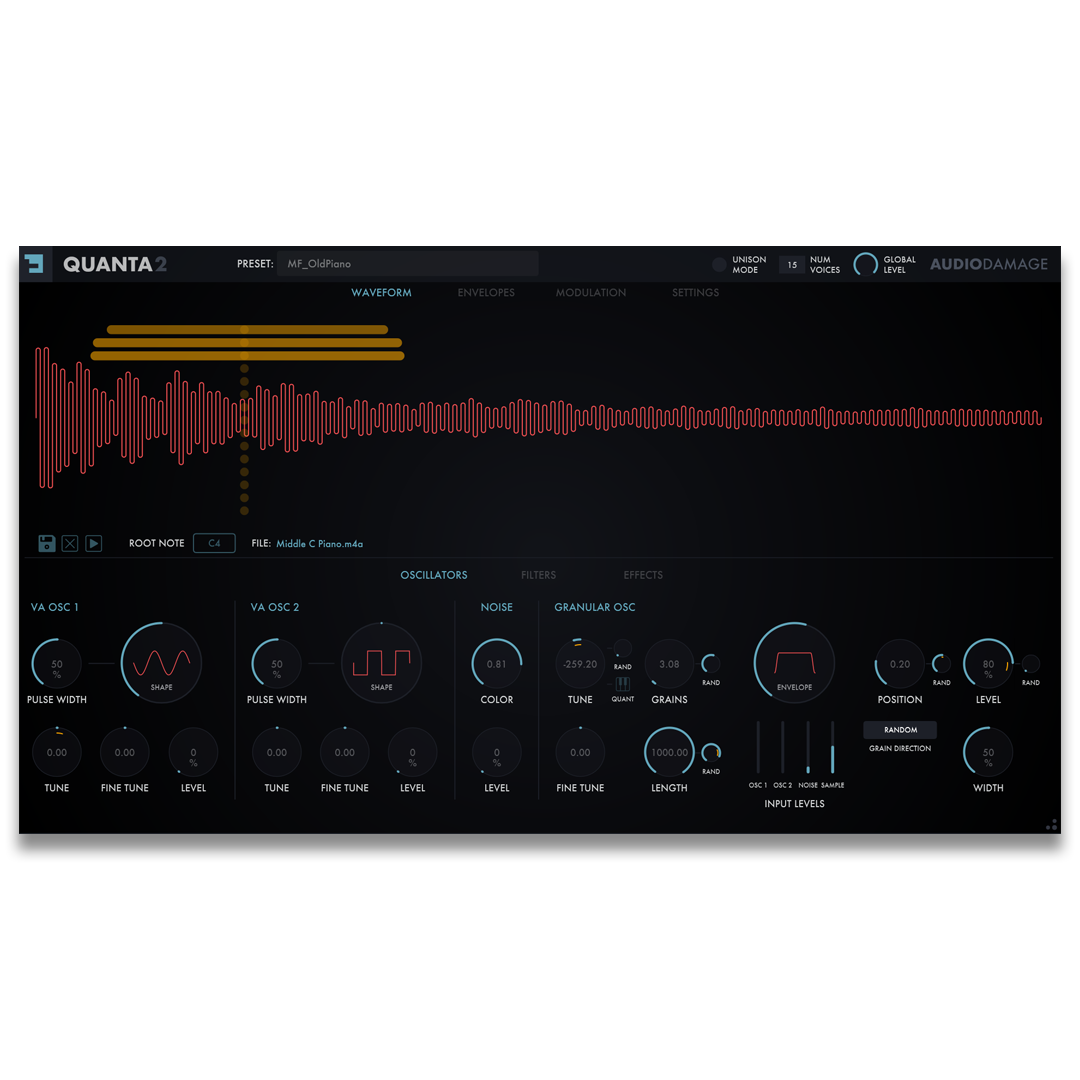Viewport: 1080px width, 1080px height.
Task: Click the Quanta logo icon top left
Action: pos(36,264)
